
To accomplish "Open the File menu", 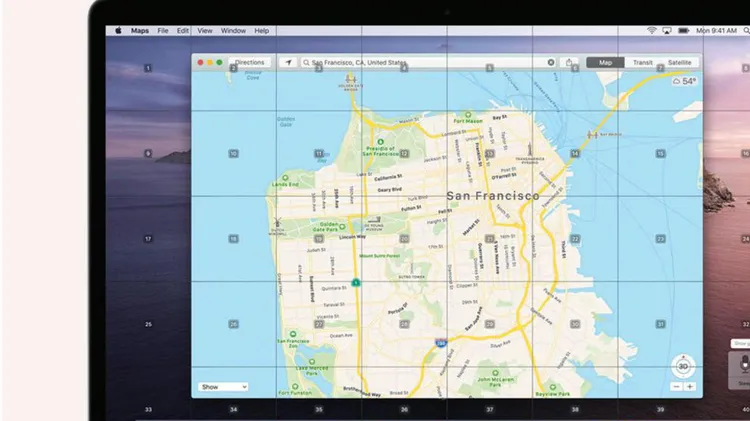I will pos(163,31).
